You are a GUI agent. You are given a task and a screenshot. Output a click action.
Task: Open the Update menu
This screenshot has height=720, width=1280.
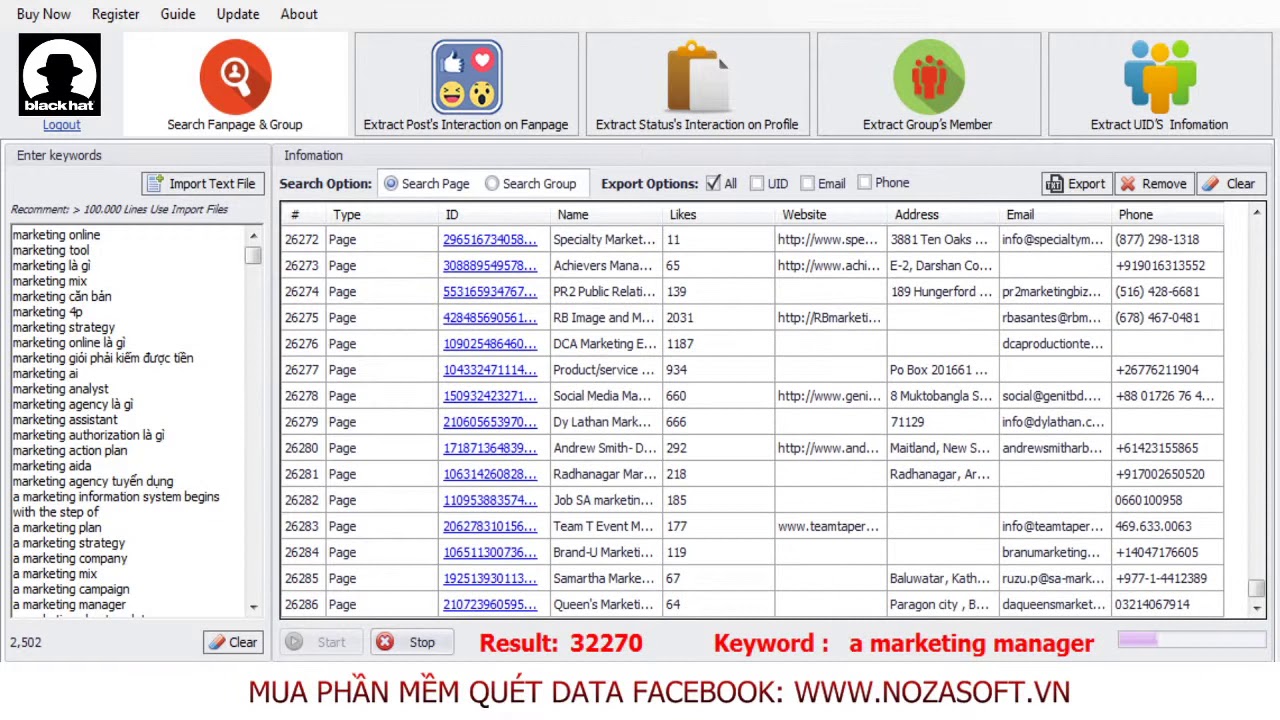click(x=238, y=14)
